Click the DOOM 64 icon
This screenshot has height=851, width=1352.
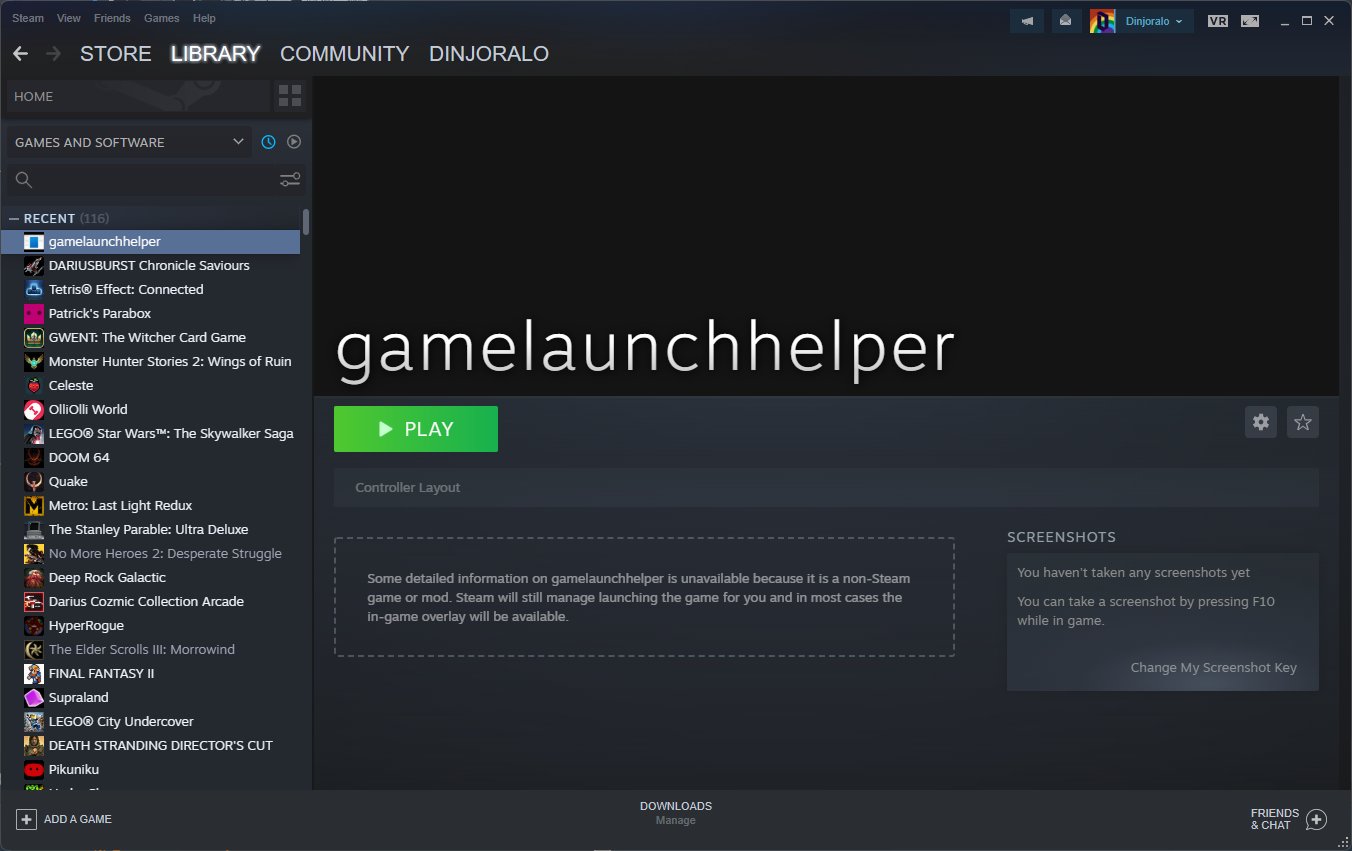pos(34,458)
